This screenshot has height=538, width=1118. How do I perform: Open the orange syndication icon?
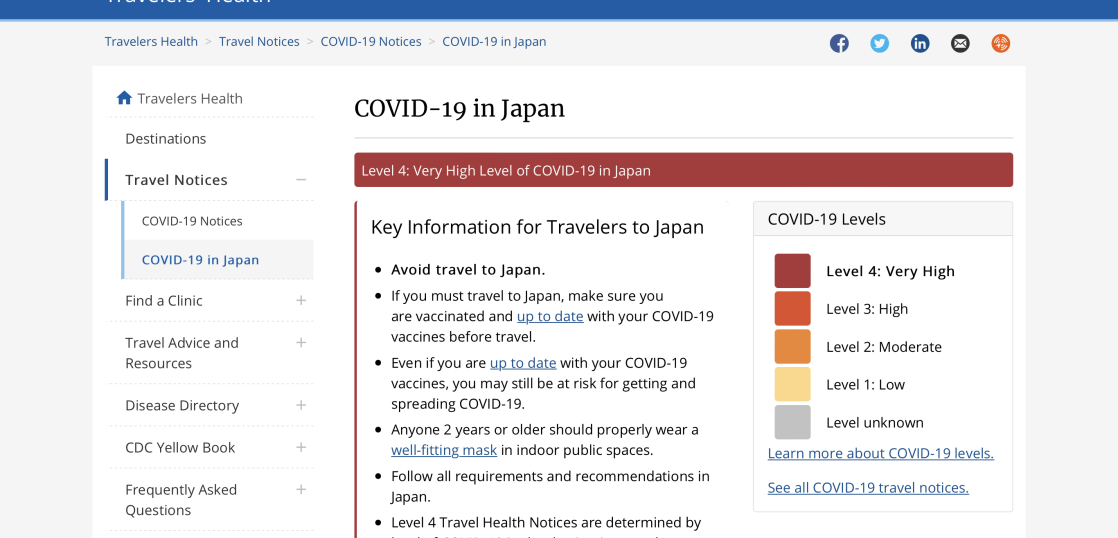(1000, 43)
